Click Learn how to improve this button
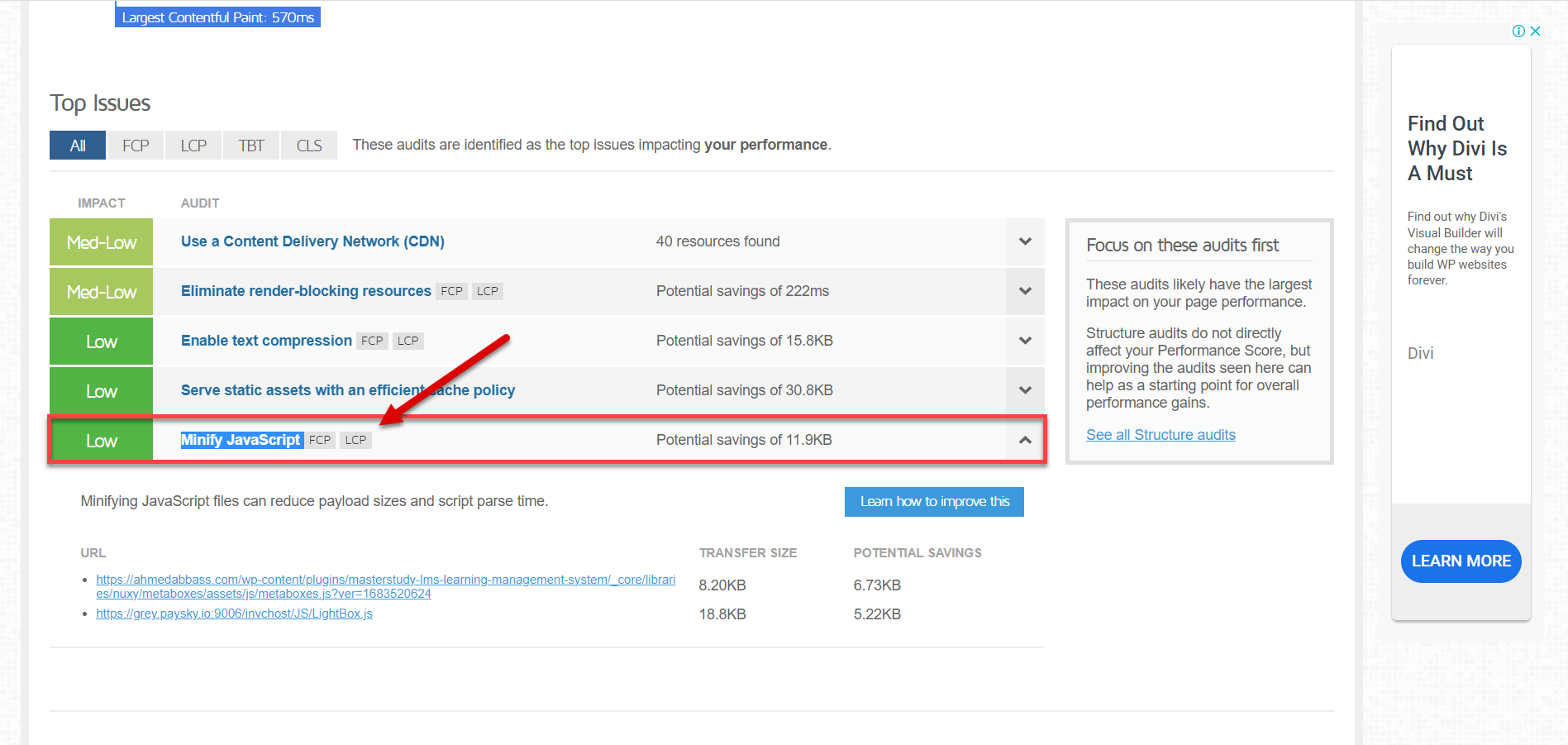The width and height of the screenshot is (1568, 745). 934,502
